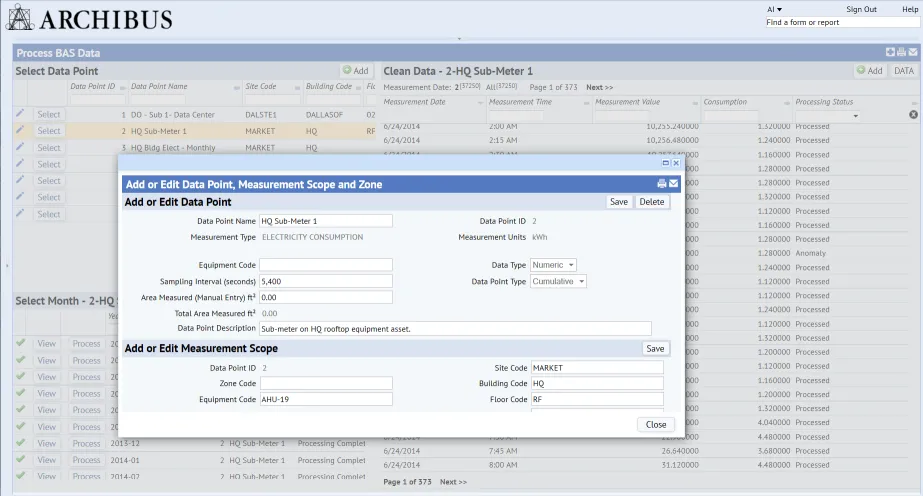Click Save in Add or Edit Data Point section
The image size is (923, 496).
tap(619, 202)
